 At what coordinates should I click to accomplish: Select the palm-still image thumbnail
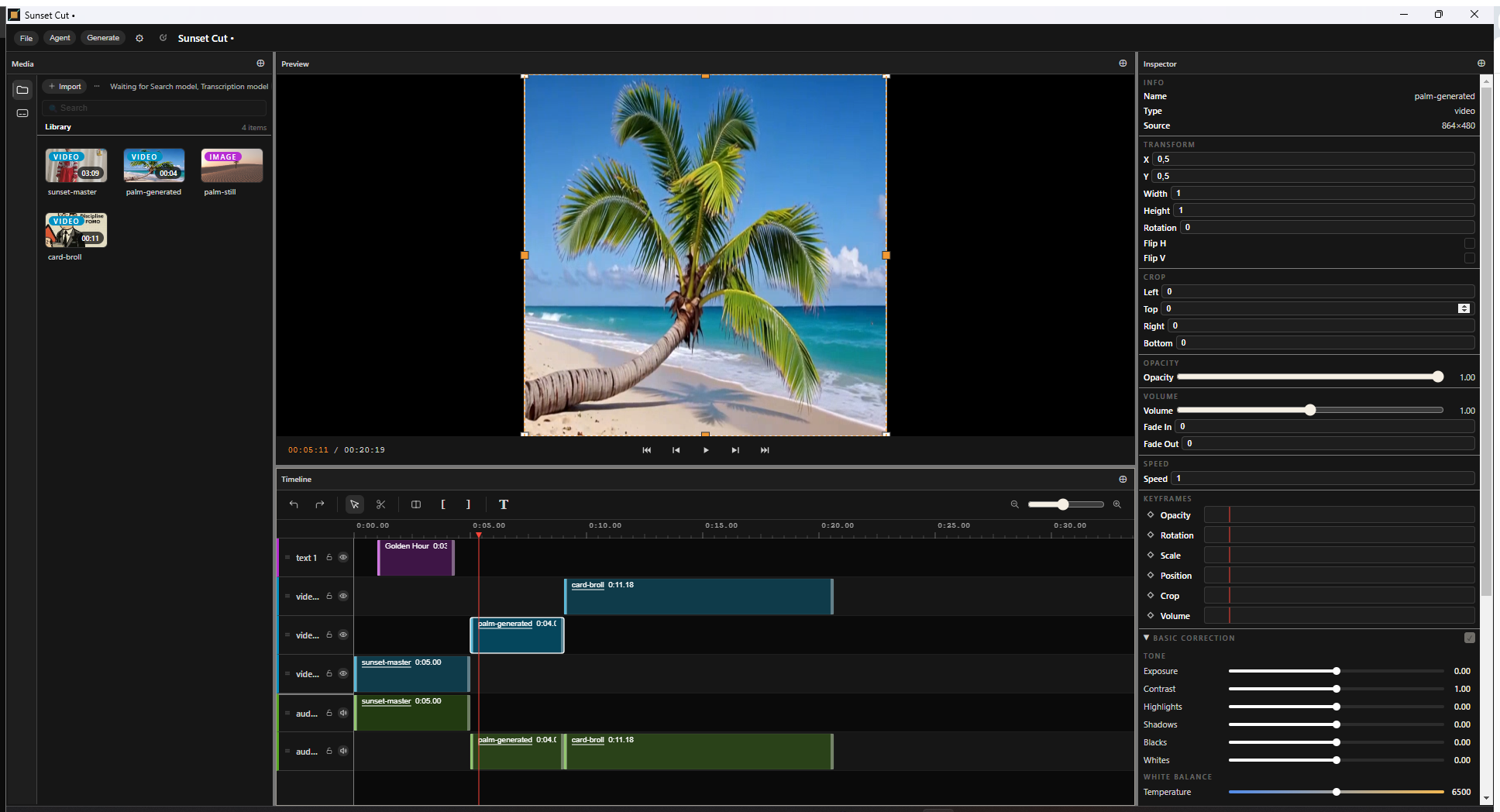pyautogui.click(x=232, y=165)
